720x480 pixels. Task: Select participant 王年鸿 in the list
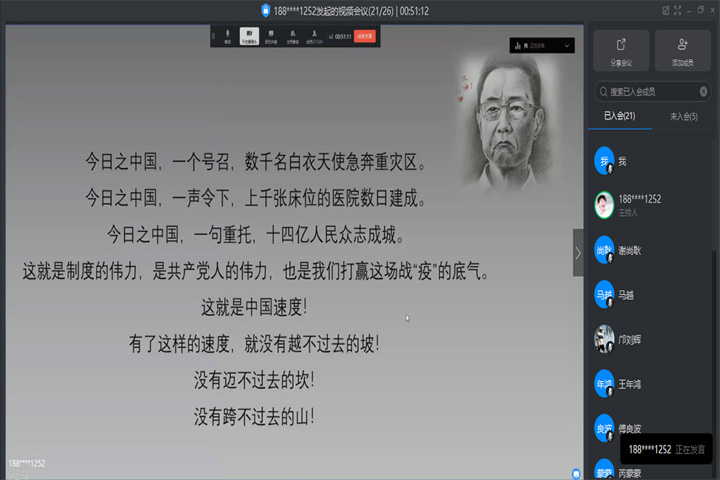652,384
